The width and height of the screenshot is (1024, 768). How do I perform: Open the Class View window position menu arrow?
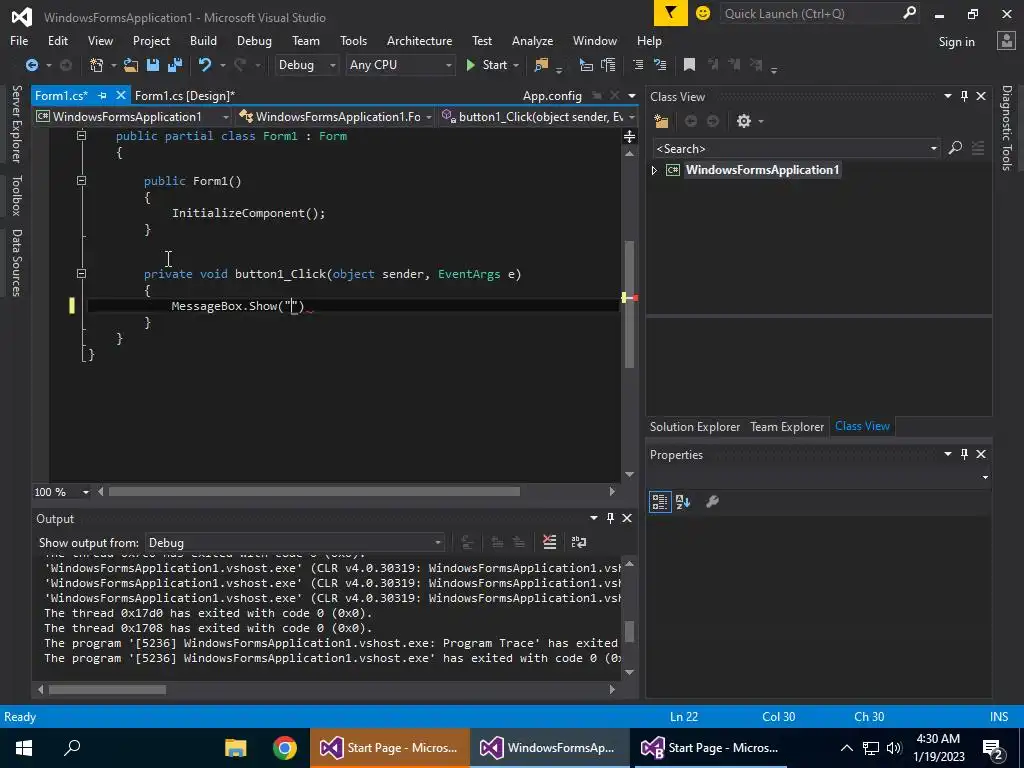coord(948,96)
